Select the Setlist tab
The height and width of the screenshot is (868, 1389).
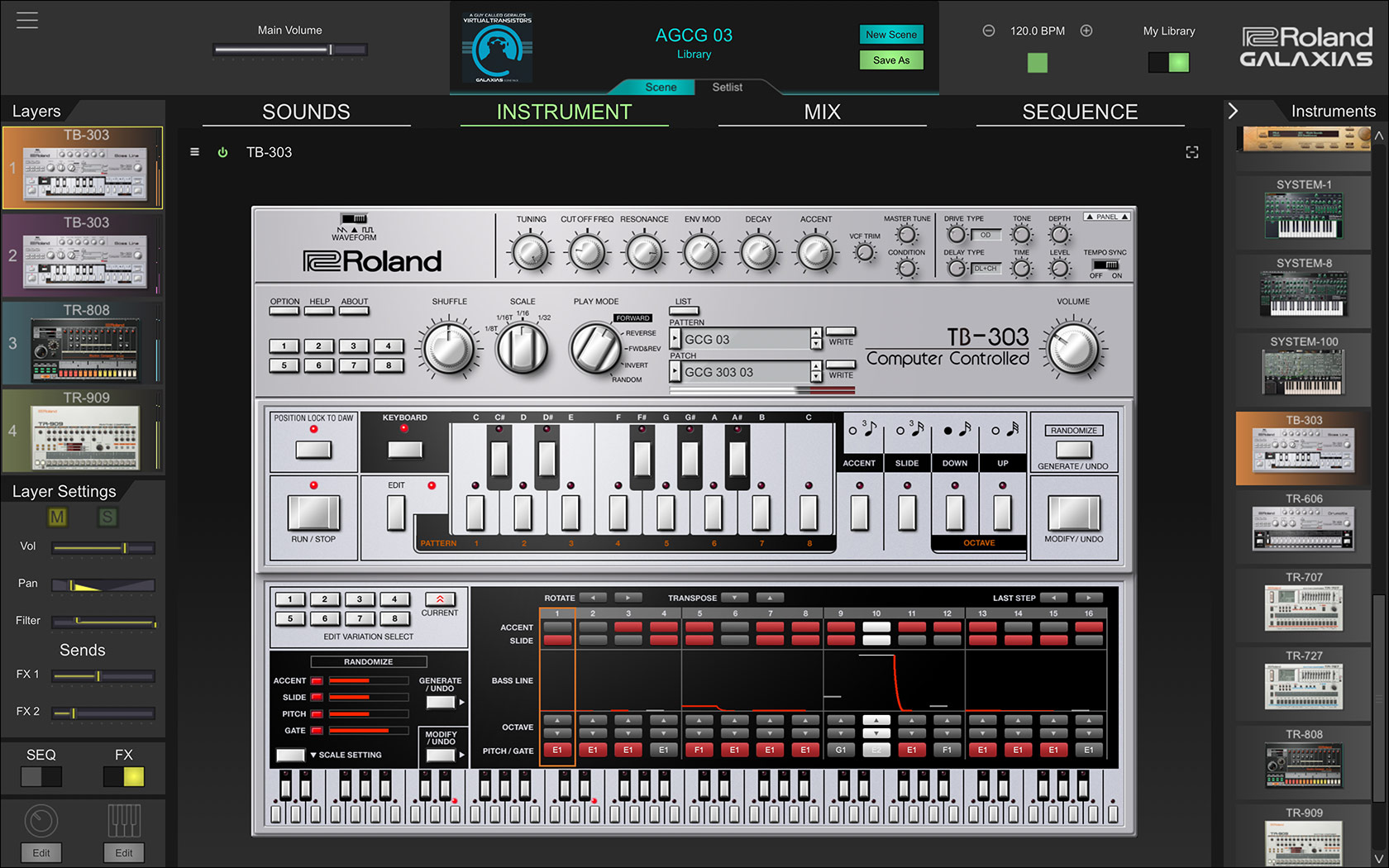tap(725, 86)
